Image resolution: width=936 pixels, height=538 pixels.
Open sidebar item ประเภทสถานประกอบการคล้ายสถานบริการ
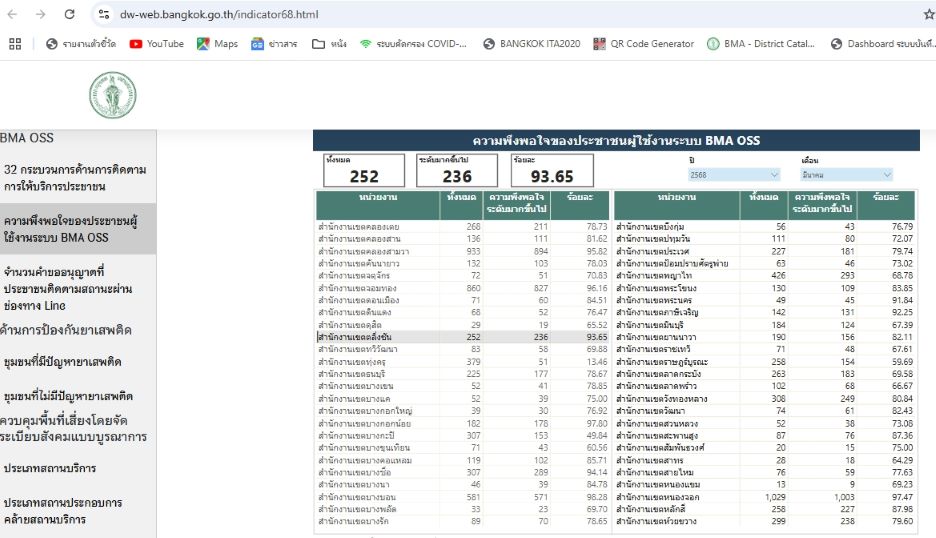point(63,511)
